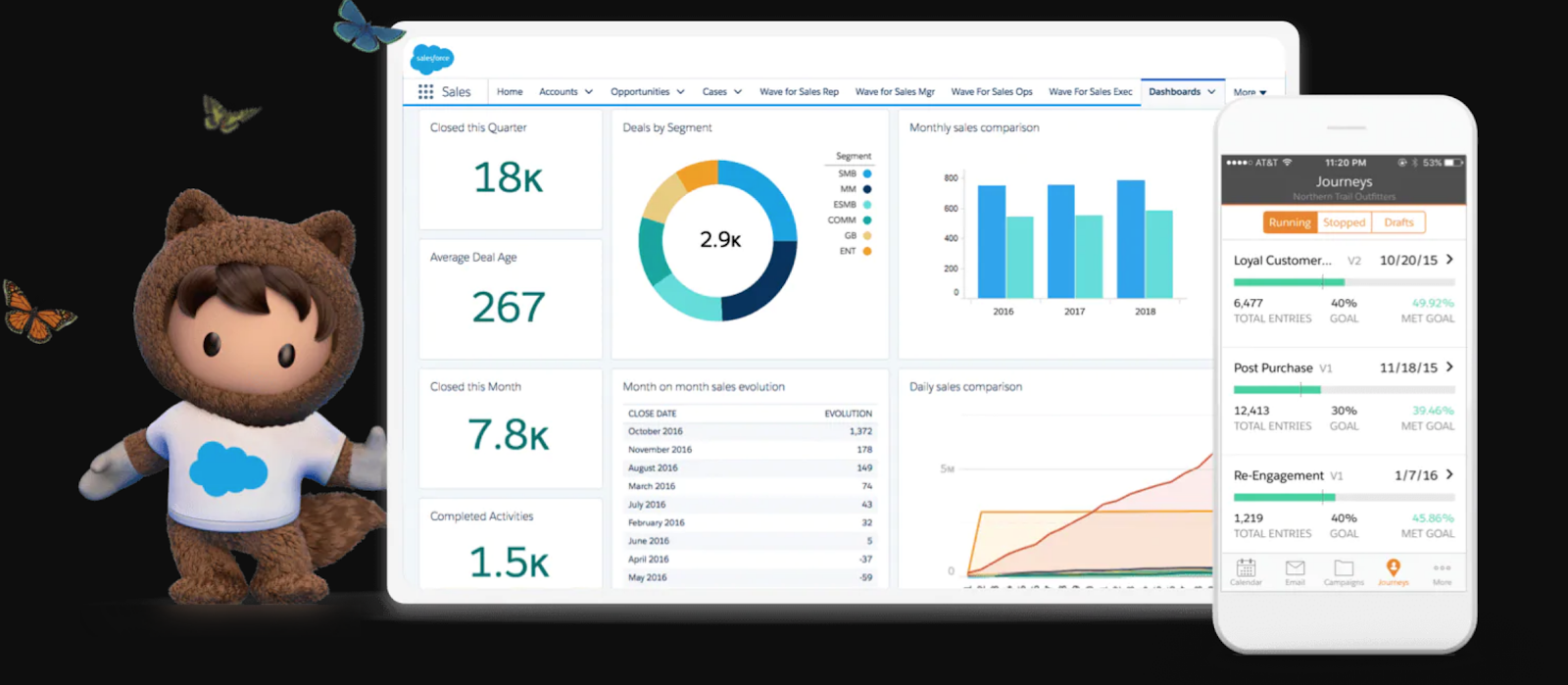Click the MM segment legend dot
The width and height of the screenshot is (1568, 685).
[867, 189]
